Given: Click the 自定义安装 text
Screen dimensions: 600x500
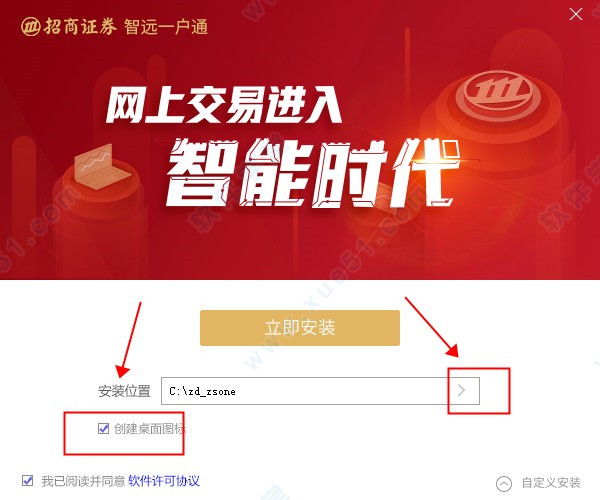Looking at the screenshot, I should point(551,483).
